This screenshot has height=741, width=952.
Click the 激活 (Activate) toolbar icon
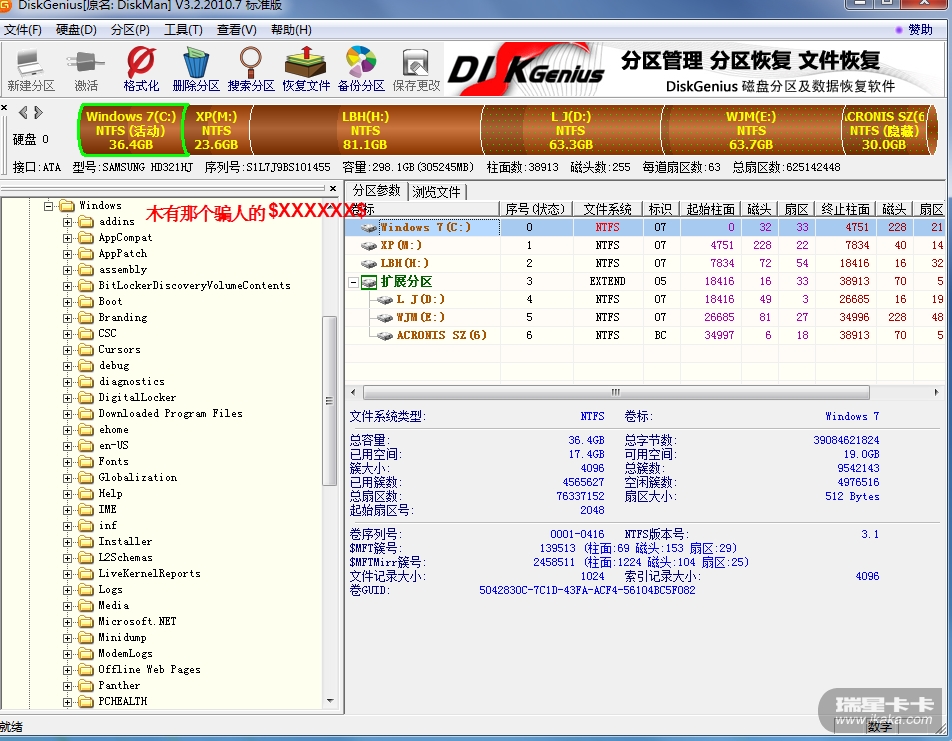[x=86, y=69]
